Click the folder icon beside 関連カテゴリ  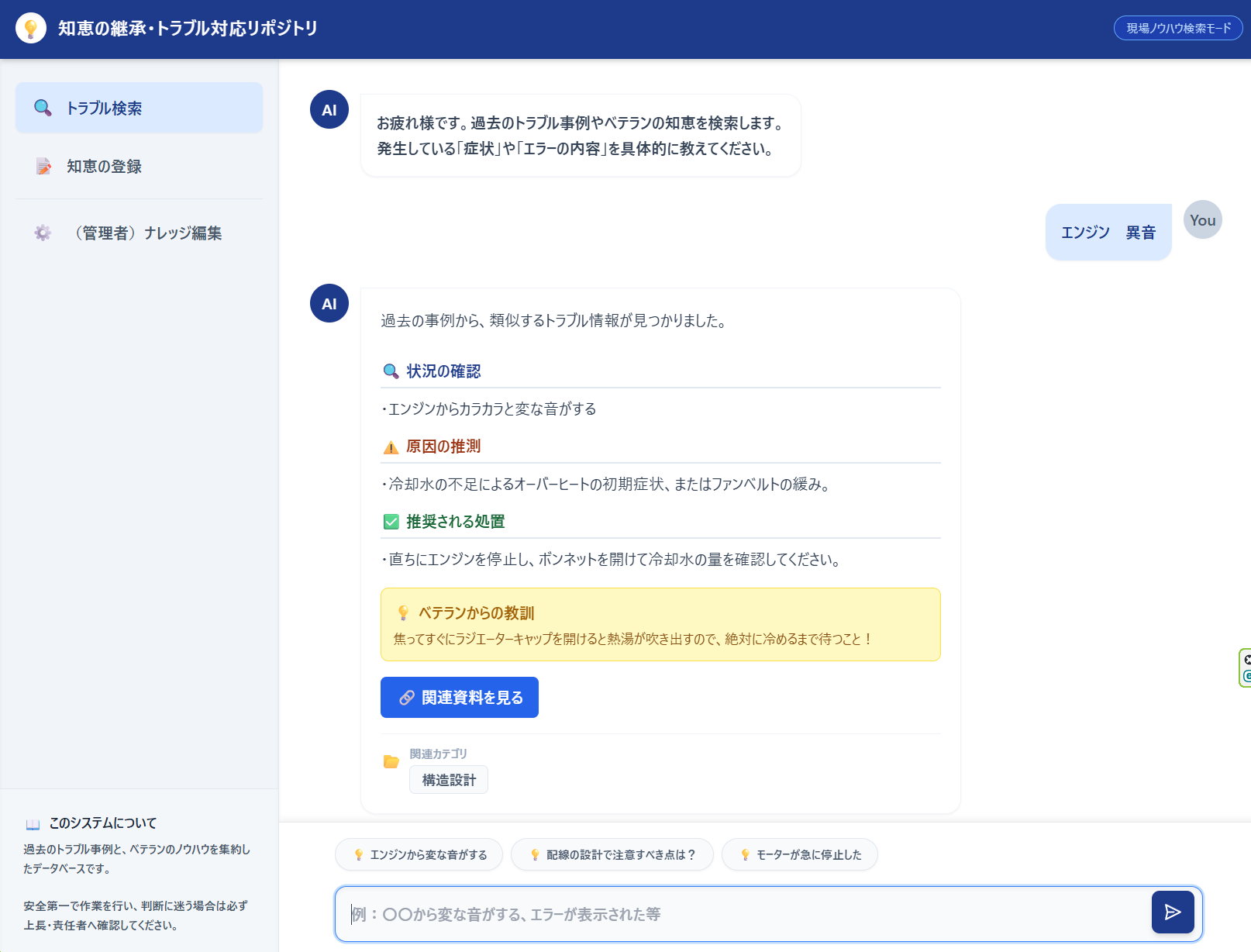tap(391, 761)
